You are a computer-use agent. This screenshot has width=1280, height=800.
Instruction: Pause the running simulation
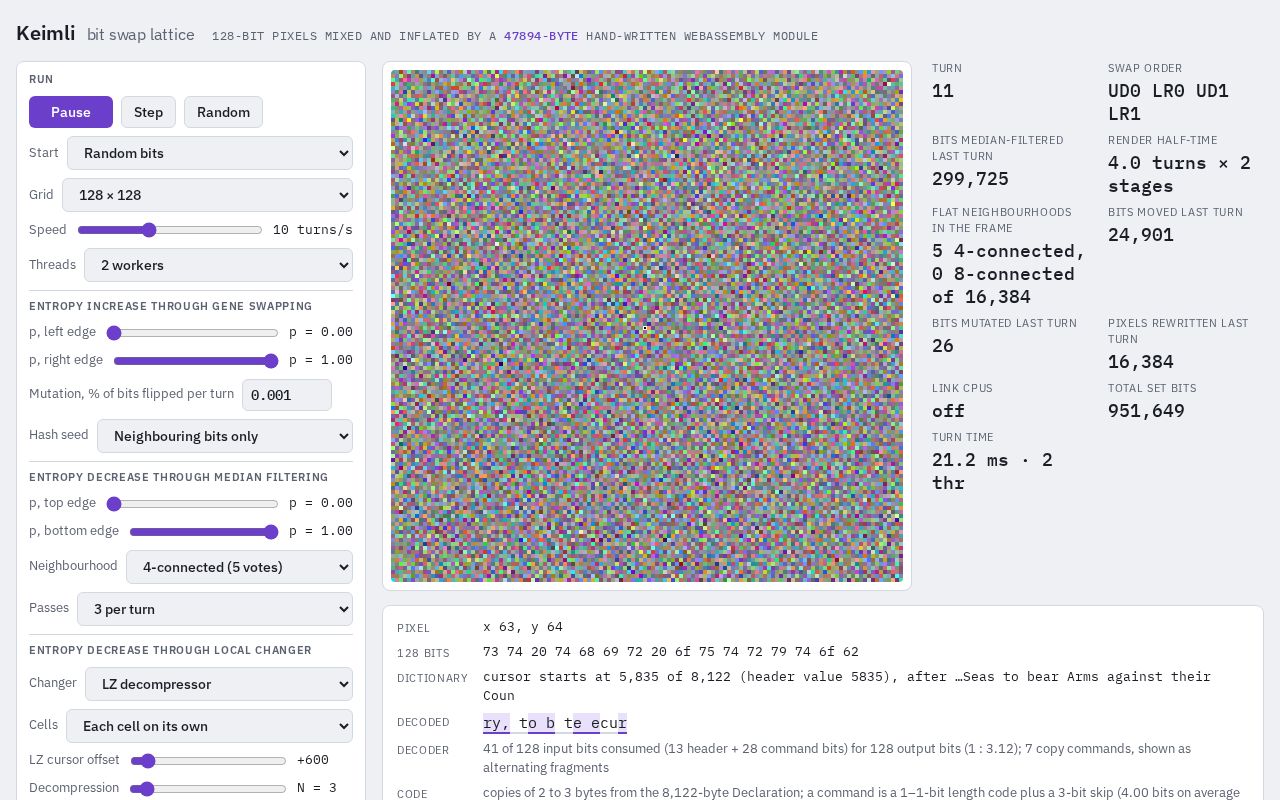[x=71, y=112]
